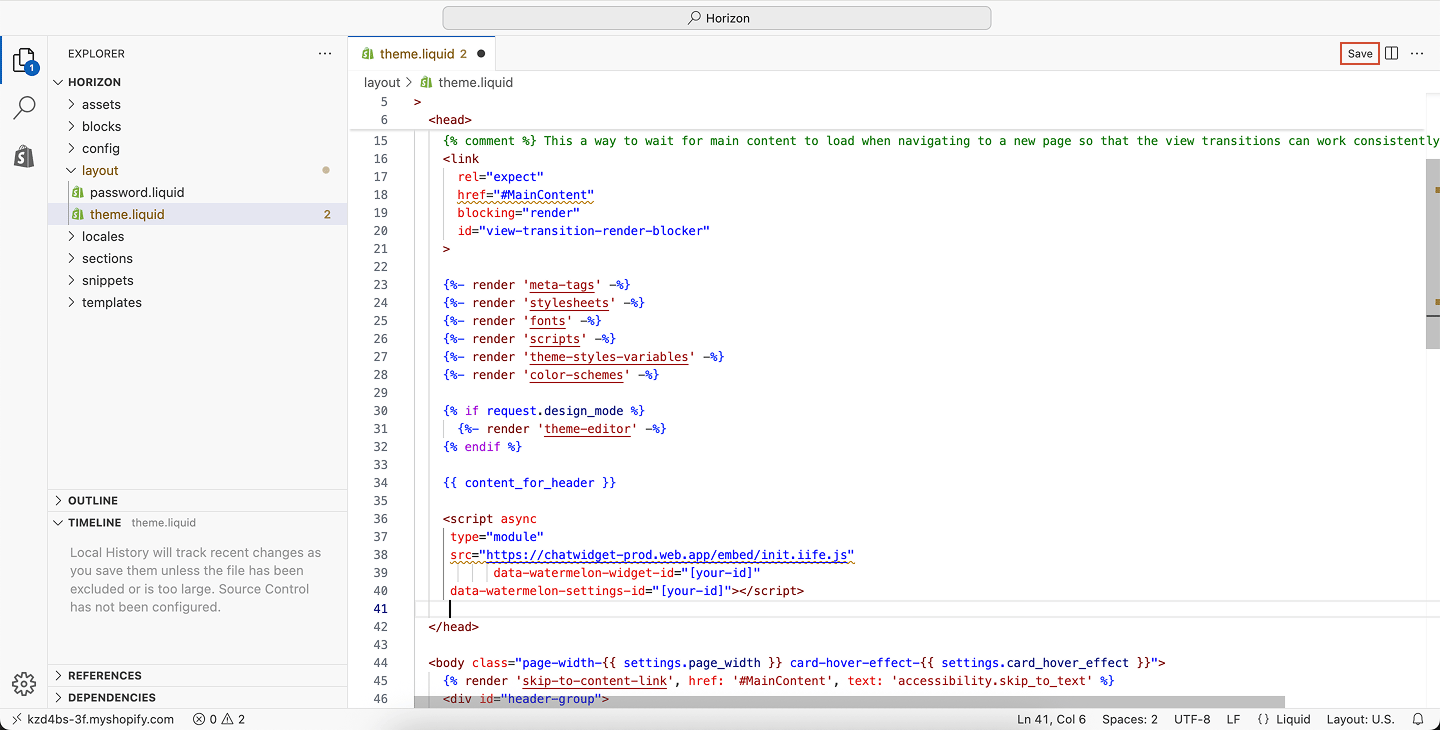Click the split editor icon
The height and width of the screenshot is (730, 1440).
[1391, 54]
